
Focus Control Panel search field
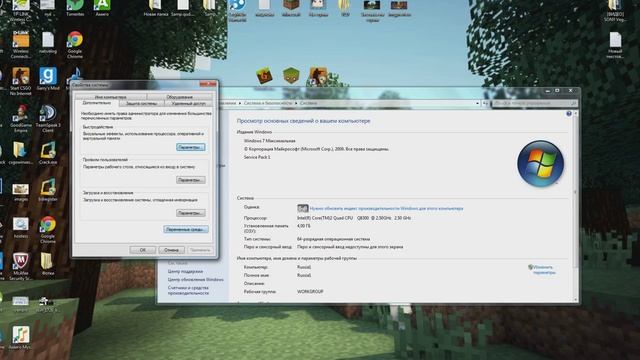[533, 103]
